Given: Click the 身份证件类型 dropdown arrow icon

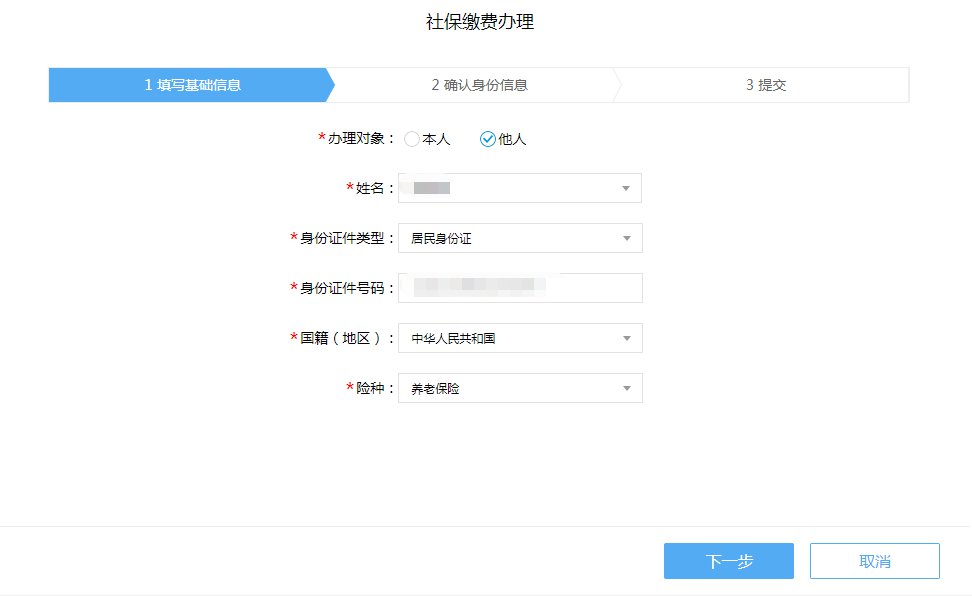Looking at the screenshot, I should pyautogui.click(x=627, y=238).
